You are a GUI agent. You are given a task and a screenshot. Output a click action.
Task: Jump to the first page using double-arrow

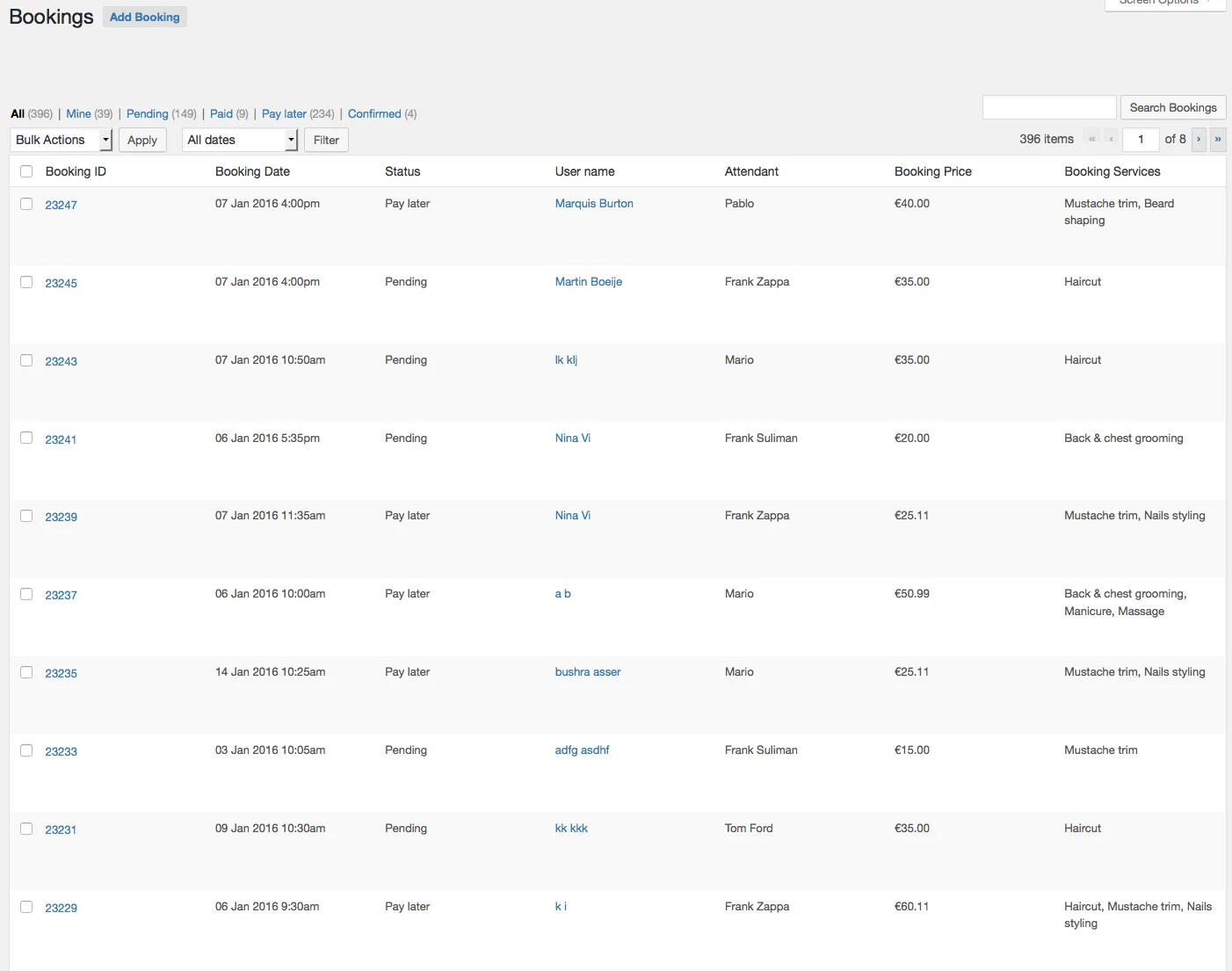pos(1091,139)
